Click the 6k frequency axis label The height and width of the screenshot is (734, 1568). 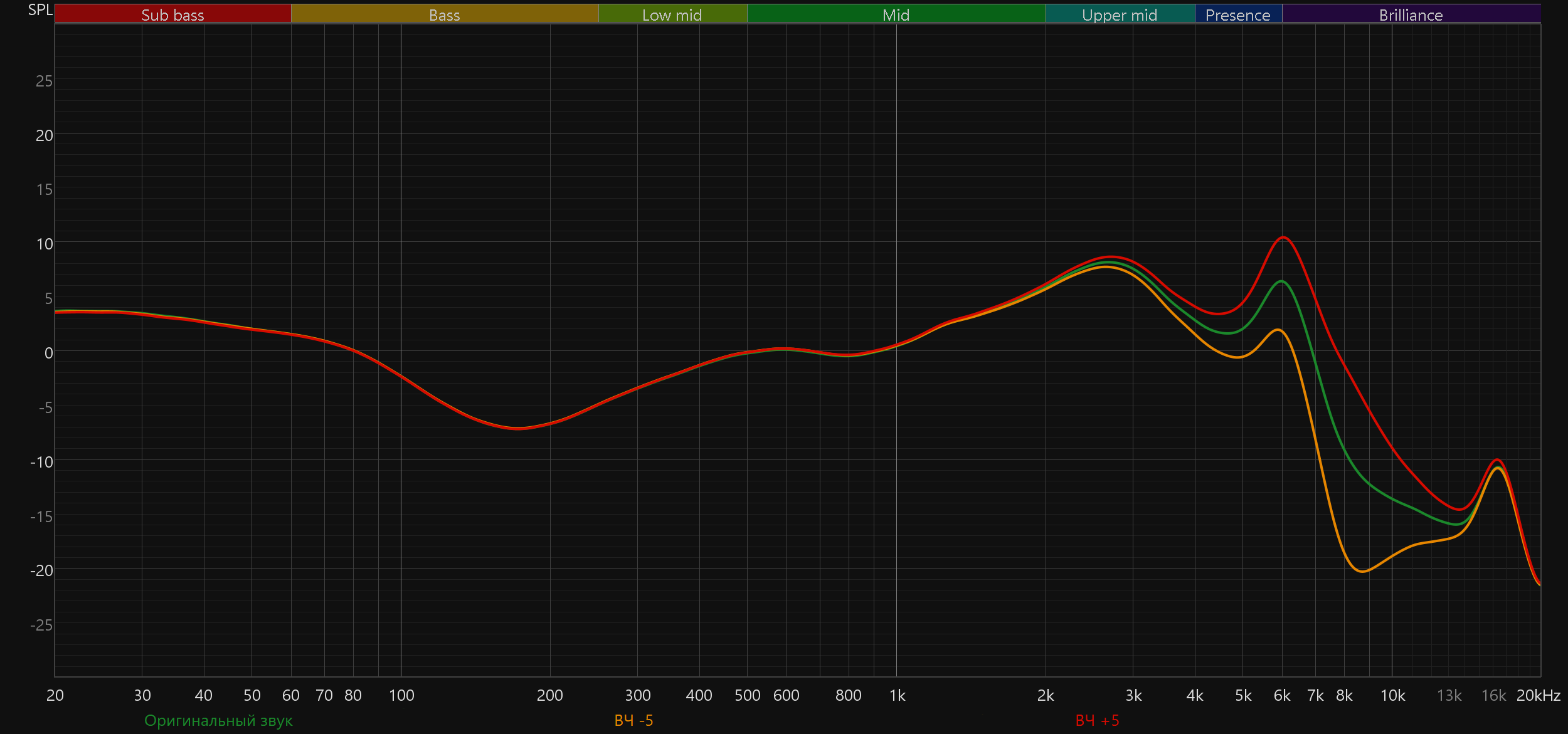pos(1282,695)
